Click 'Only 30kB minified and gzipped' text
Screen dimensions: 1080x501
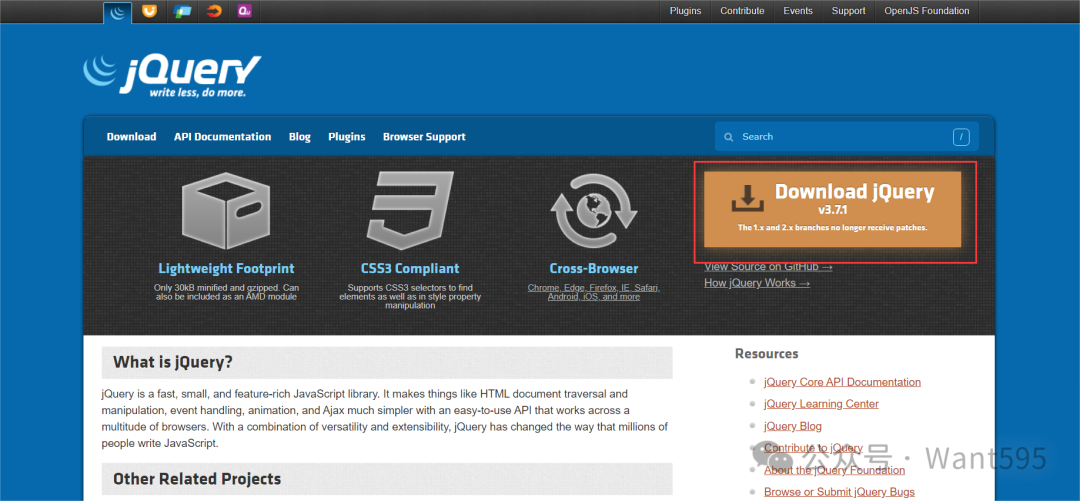pos(227,292)
